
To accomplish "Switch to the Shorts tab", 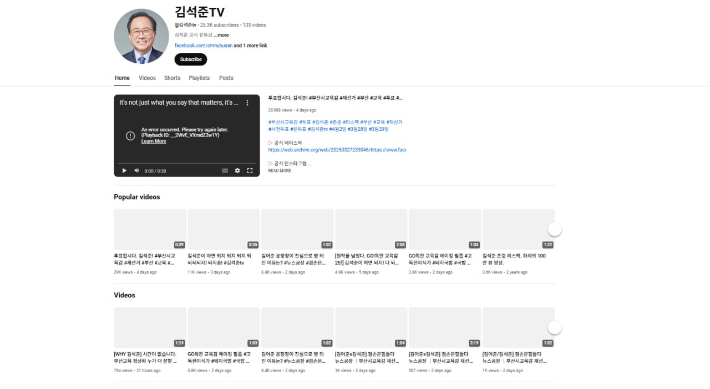I will (172, 78).
